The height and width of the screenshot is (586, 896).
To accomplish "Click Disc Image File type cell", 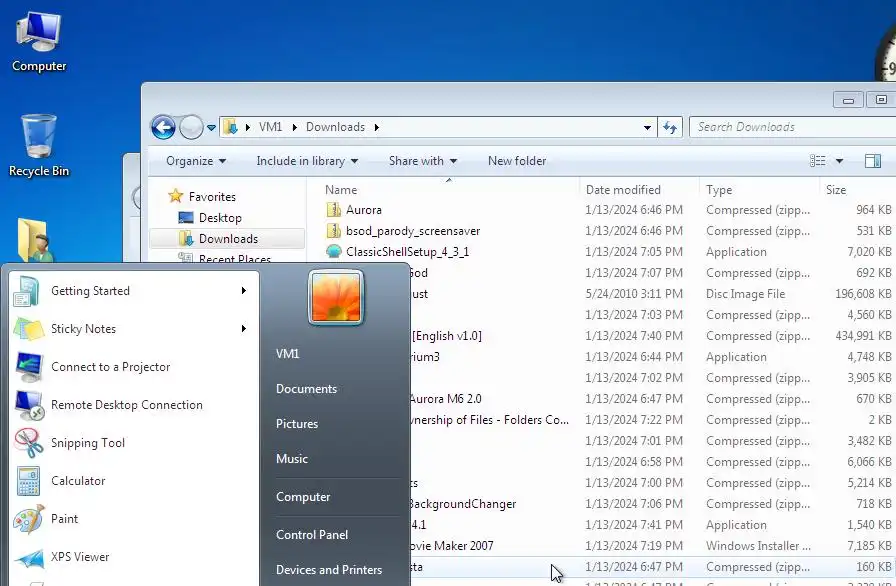I will click(745, 294).
